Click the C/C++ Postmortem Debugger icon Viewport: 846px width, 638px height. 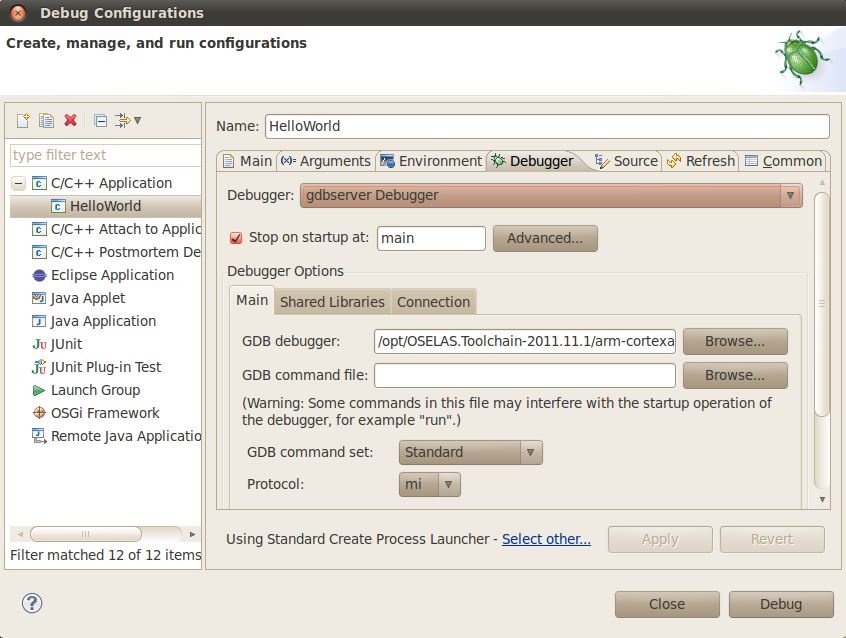click(39, 252)
